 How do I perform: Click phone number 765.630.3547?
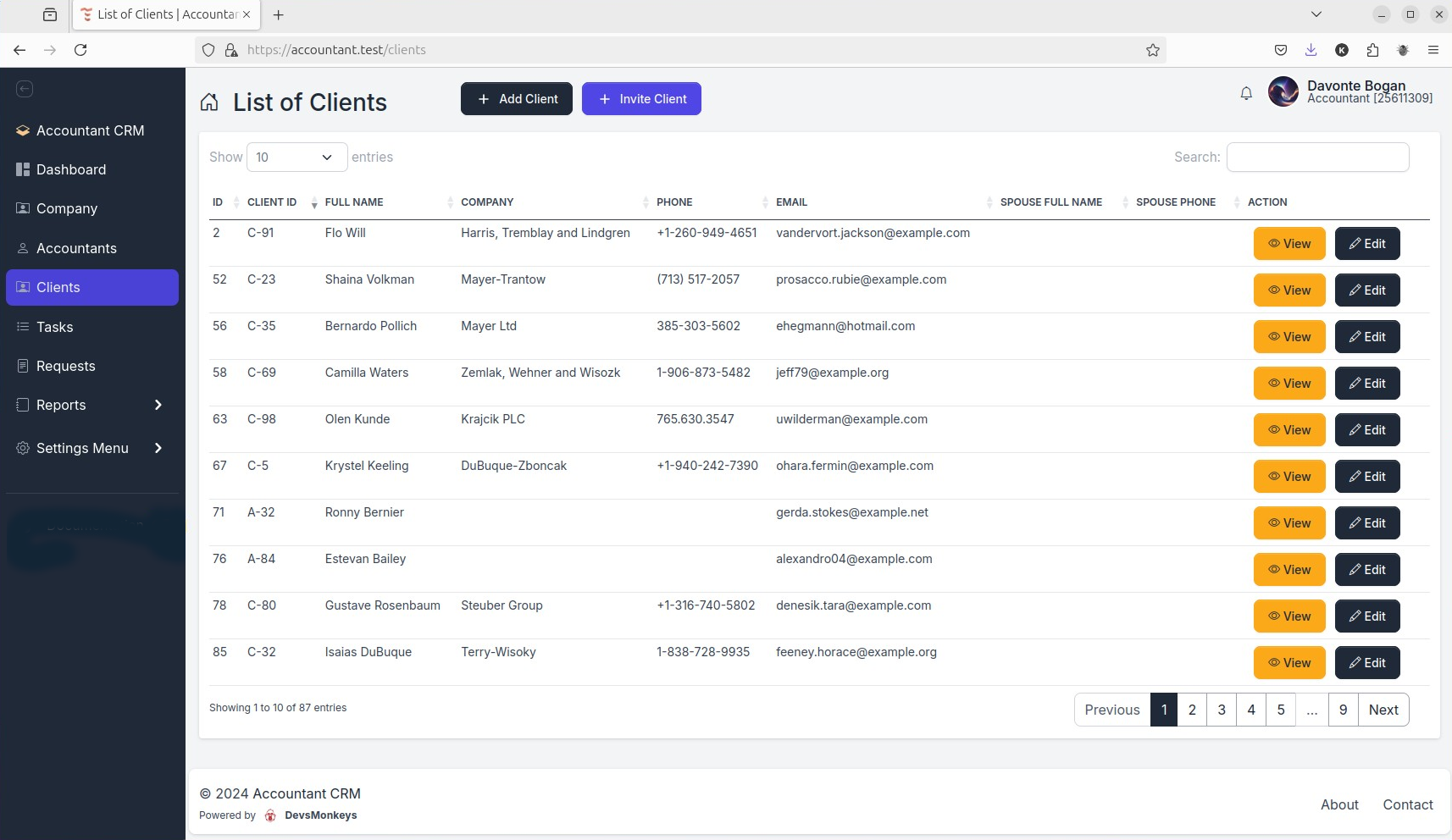[x=696, y=419]
